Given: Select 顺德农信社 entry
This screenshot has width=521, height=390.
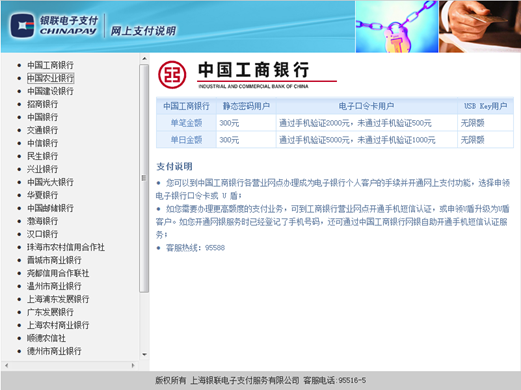Looking at the screenshot, I should 46,338.
